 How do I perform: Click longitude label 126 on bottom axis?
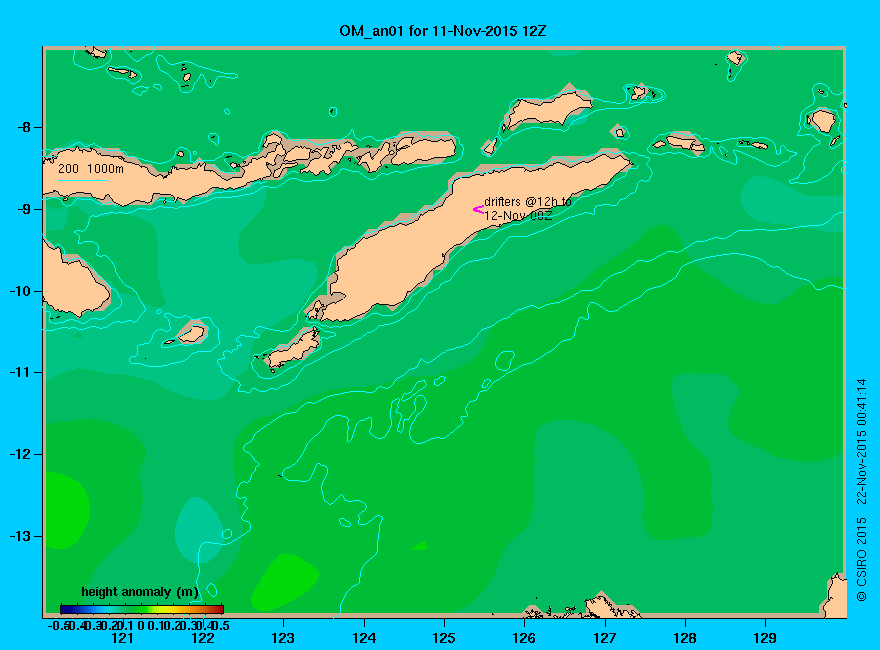pyautogui.click(x=524, y=638)
